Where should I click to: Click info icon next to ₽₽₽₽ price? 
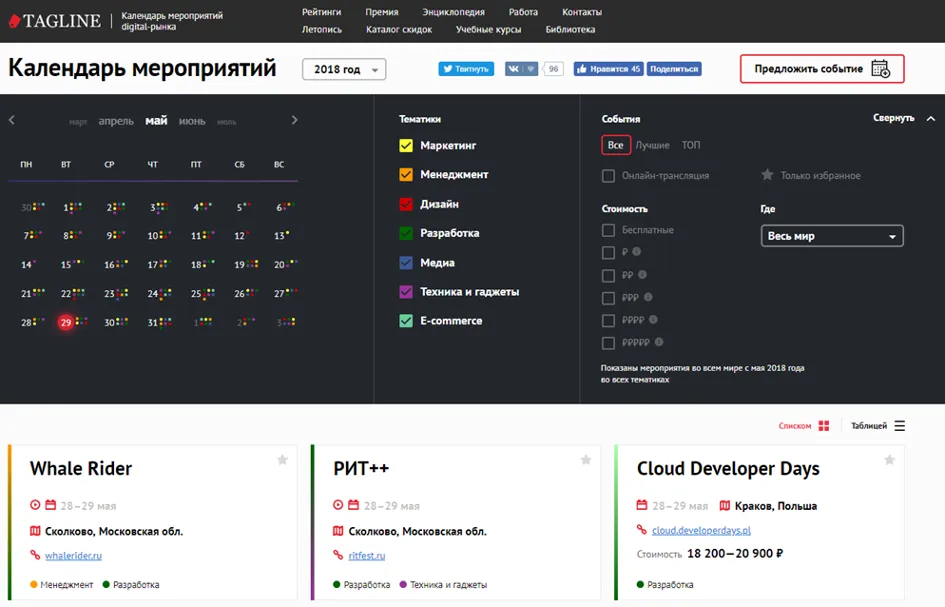[x=653, y=319]
